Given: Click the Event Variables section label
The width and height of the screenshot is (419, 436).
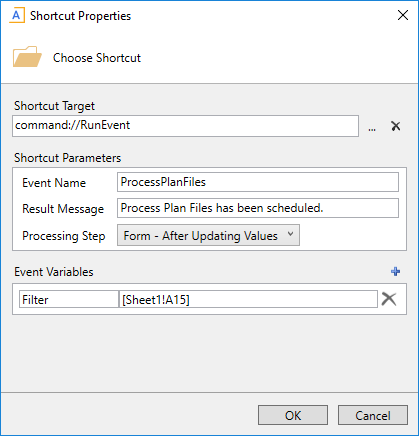Looking at the screenshot, I should coord(54,272).
